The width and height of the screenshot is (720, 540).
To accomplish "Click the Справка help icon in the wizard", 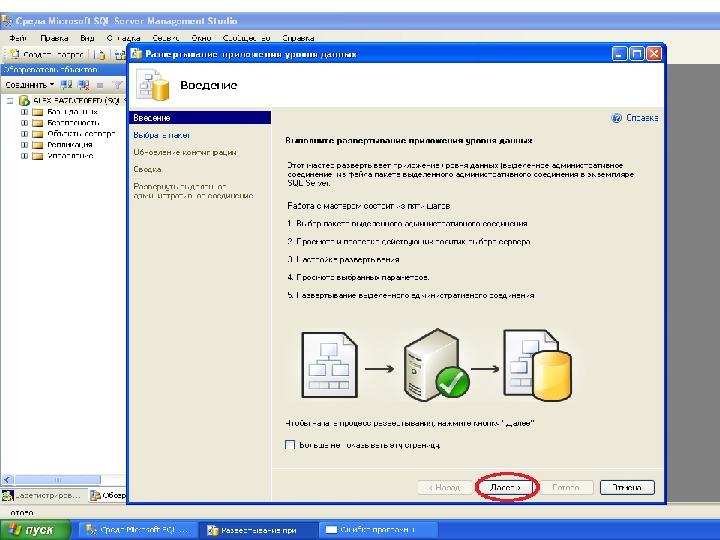I will [x=616, y=118].
